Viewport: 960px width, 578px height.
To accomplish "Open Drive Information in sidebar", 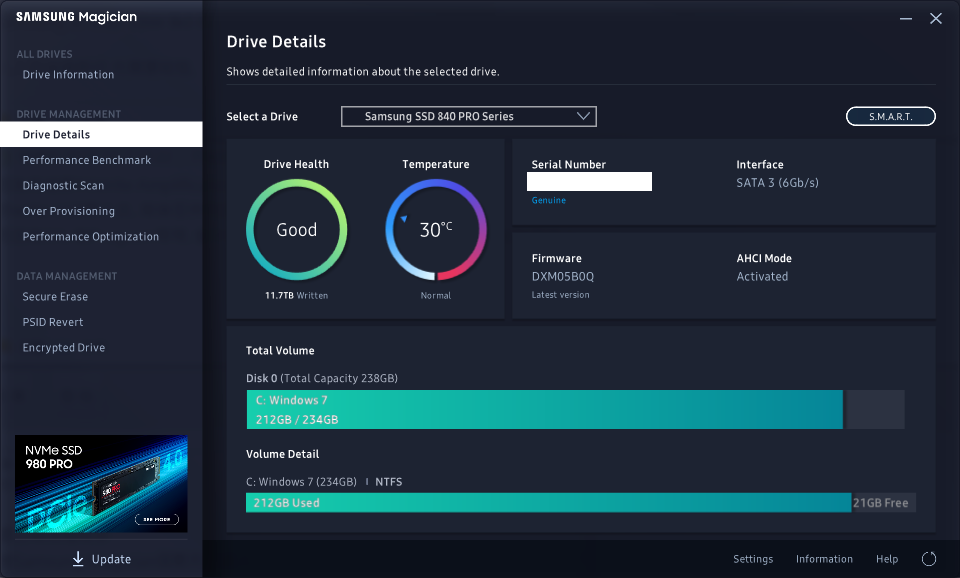I will click(68, 75).
